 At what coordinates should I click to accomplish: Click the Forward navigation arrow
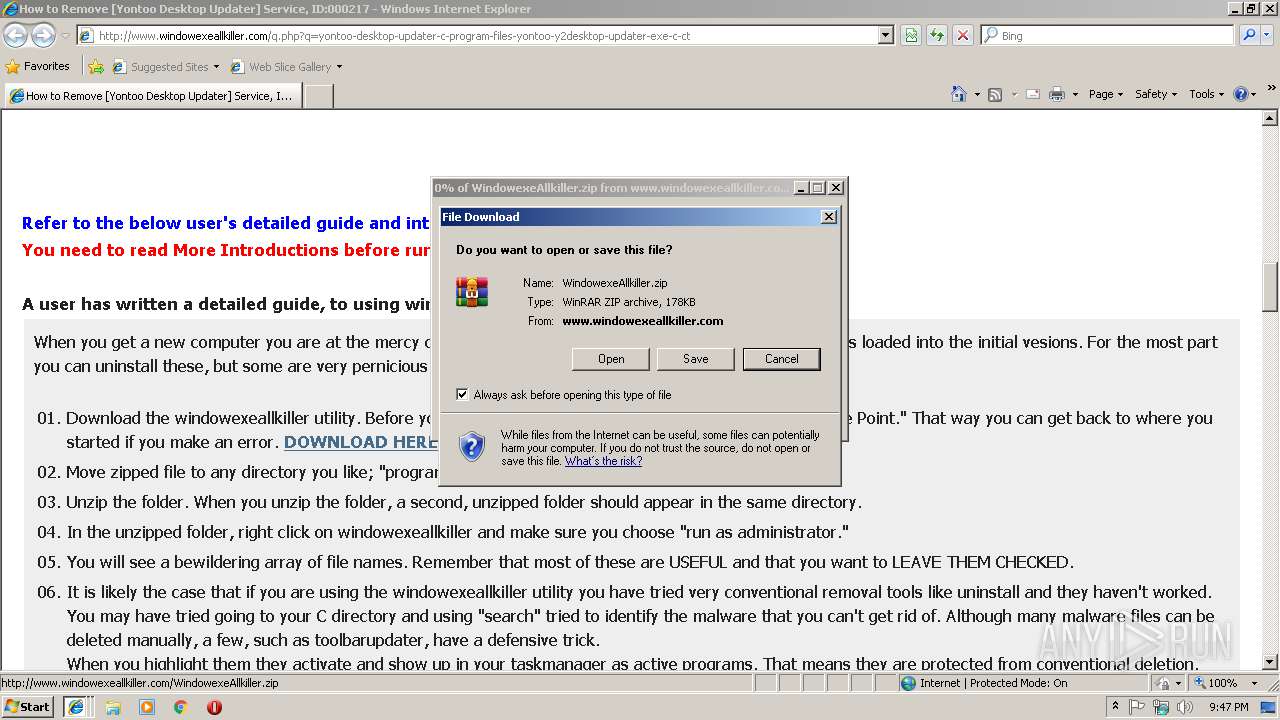[x=43, y=36]
